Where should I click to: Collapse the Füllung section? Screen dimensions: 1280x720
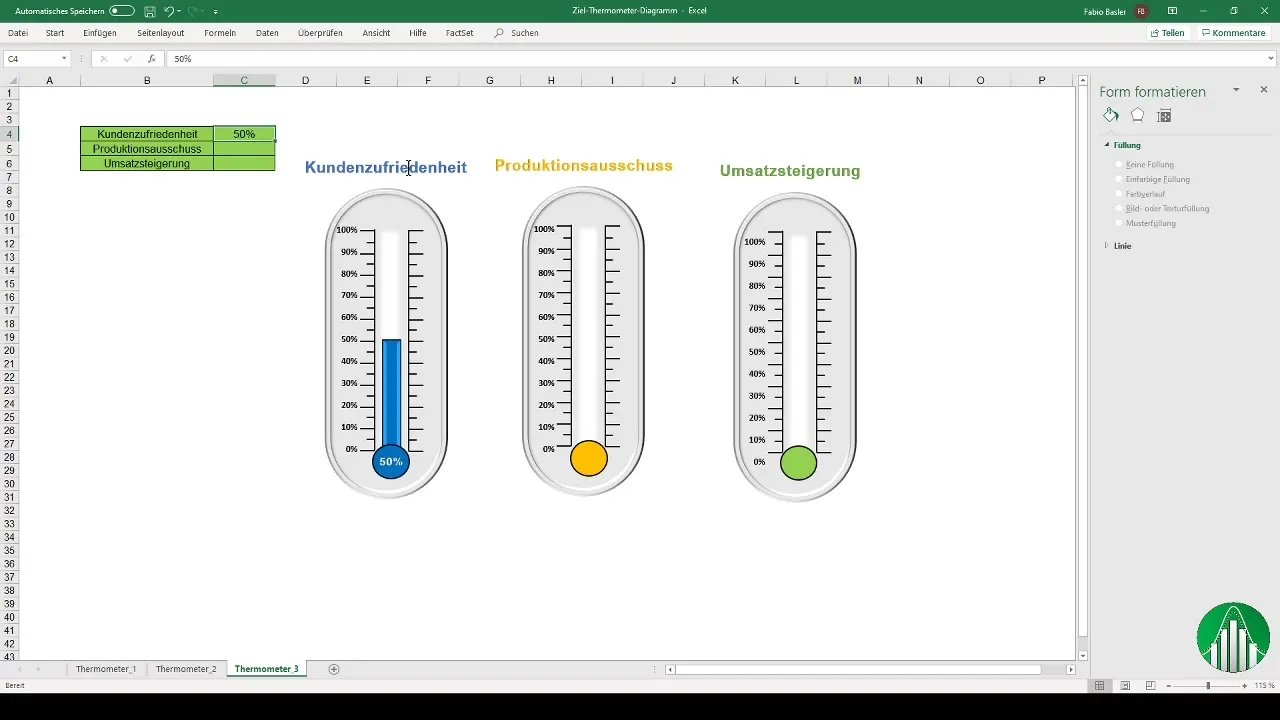point(1107,145)
